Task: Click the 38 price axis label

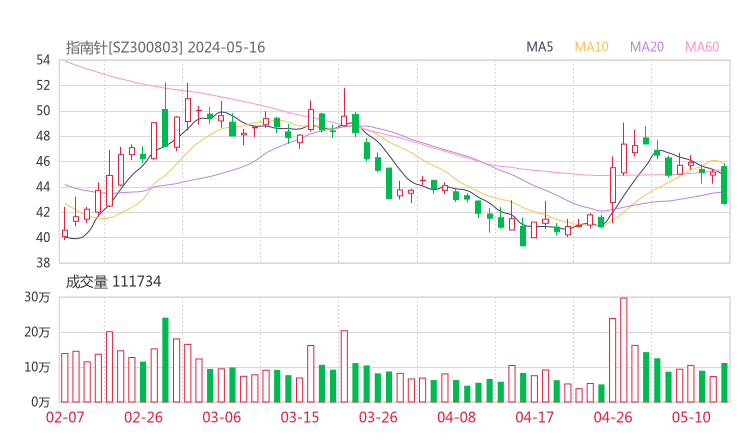Action: coord(42,262)
